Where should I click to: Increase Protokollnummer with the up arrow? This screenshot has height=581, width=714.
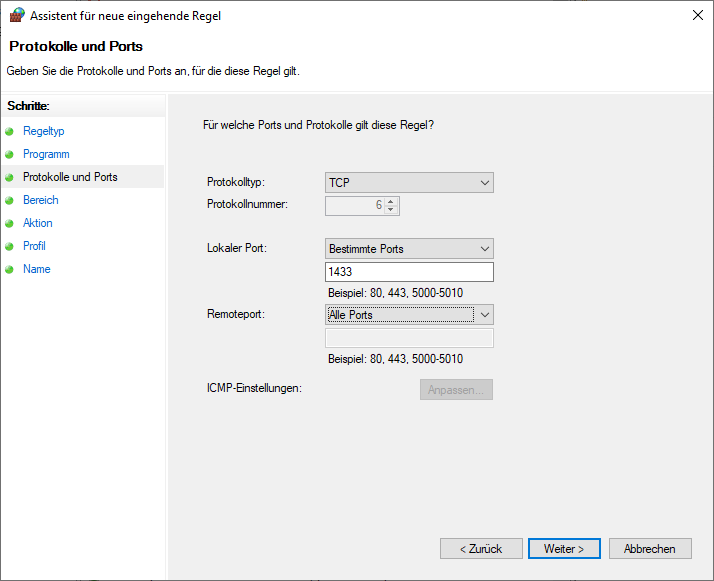pos(391,201)
